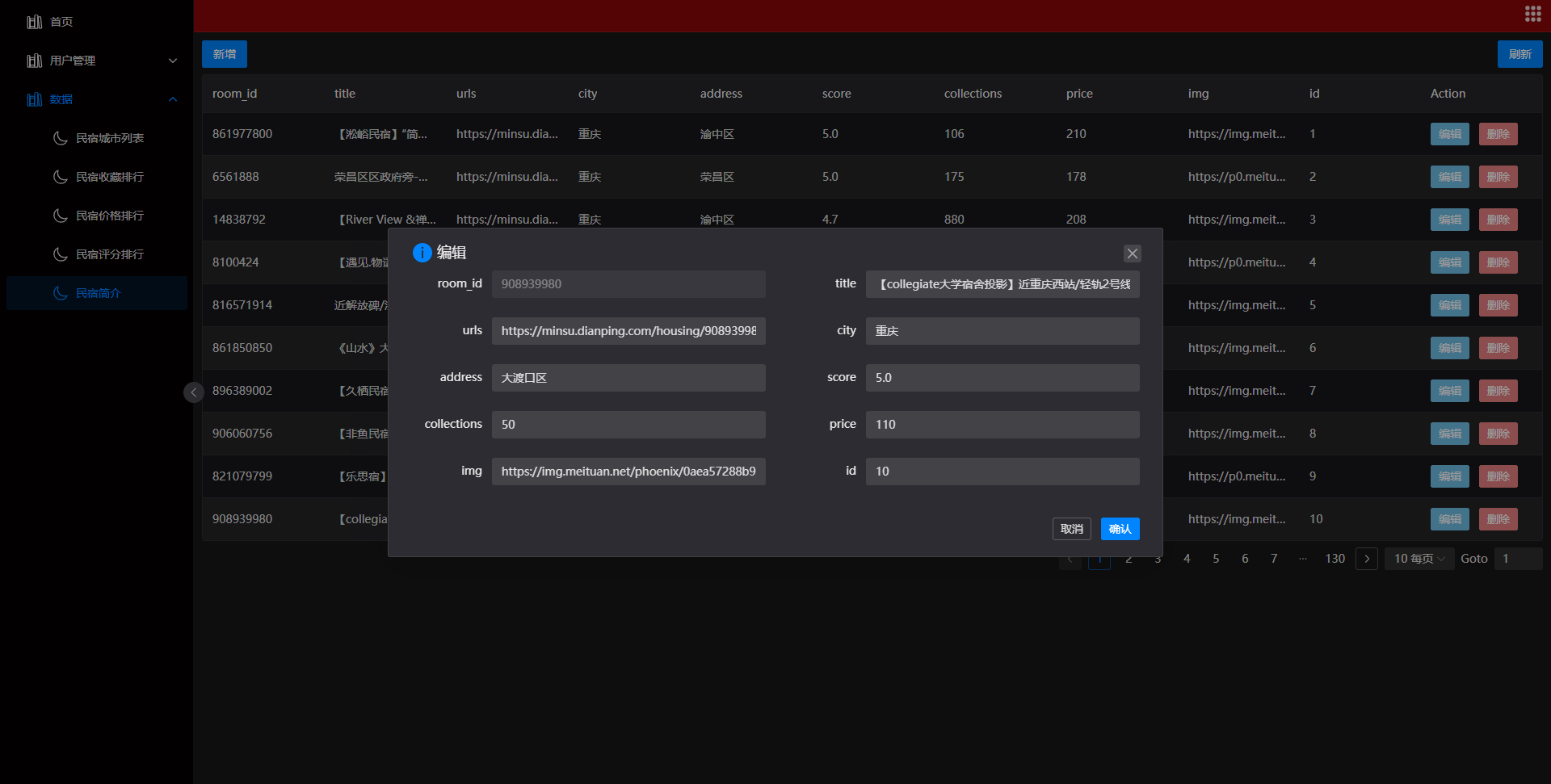Viewport: 1551px width, 784px height.
Task: Click the moon icon next to 民宿收藏排行
Action: point(61,177)
